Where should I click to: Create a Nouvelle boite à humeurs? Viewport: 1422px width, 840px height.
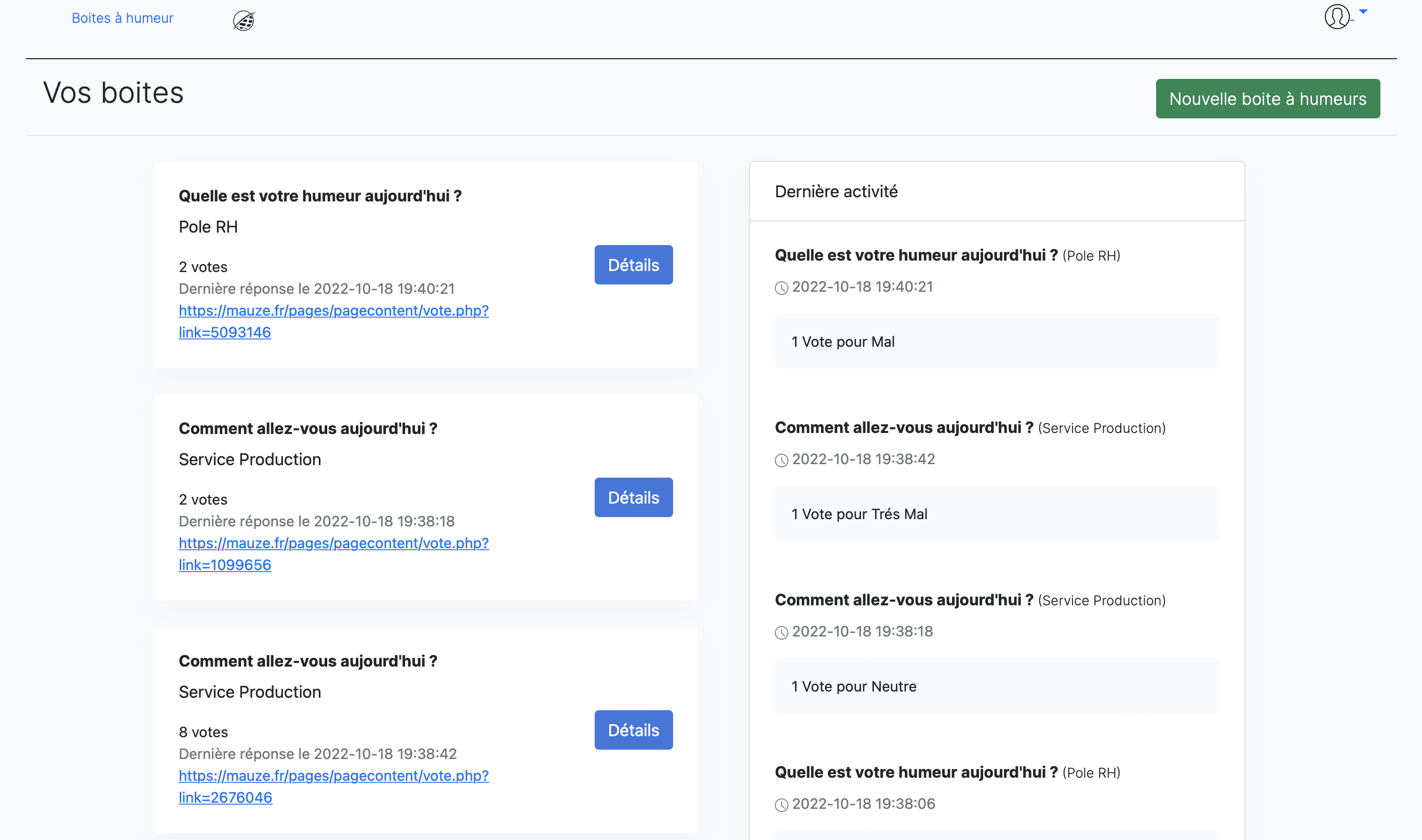pyautogui.click(x=1267, y=99)
